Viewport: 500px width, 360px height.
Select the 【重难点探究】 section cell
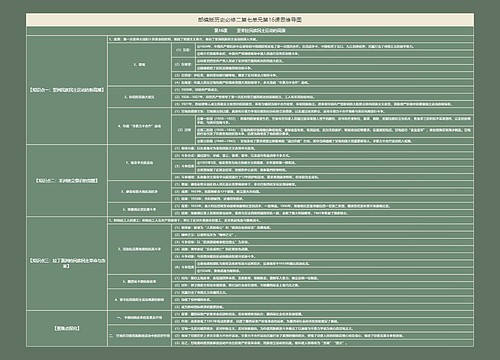coord(67,328)
